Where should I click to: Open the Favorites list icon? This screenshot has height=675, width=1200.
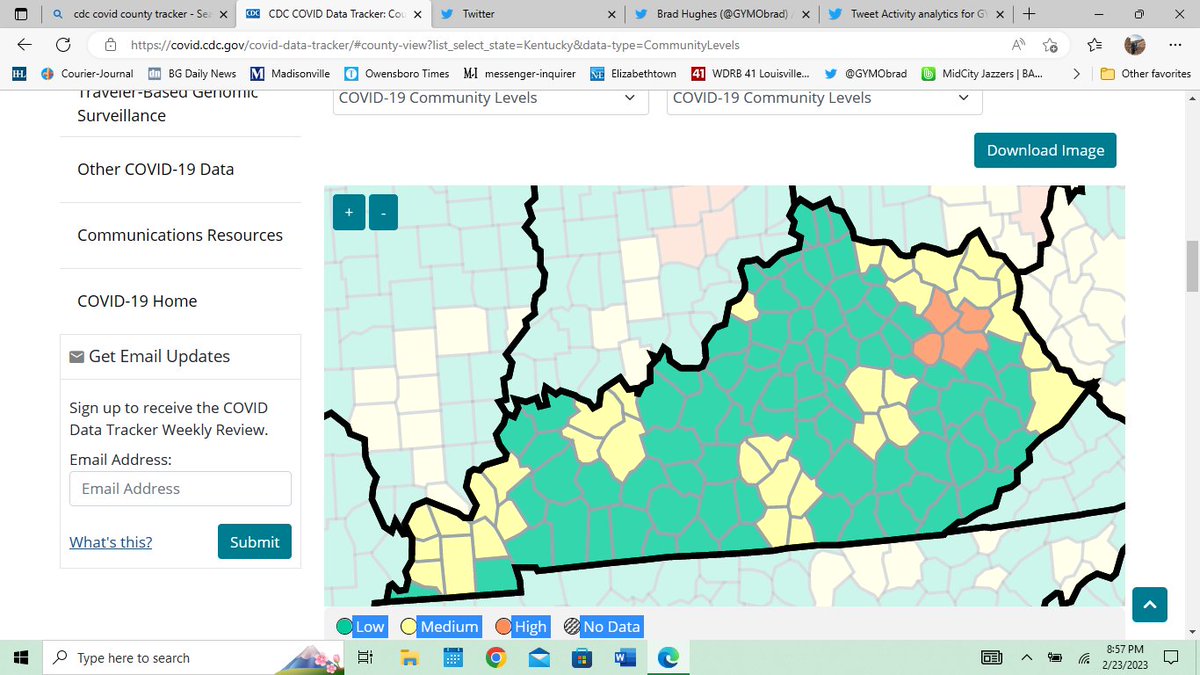(x=1096, y=45)
